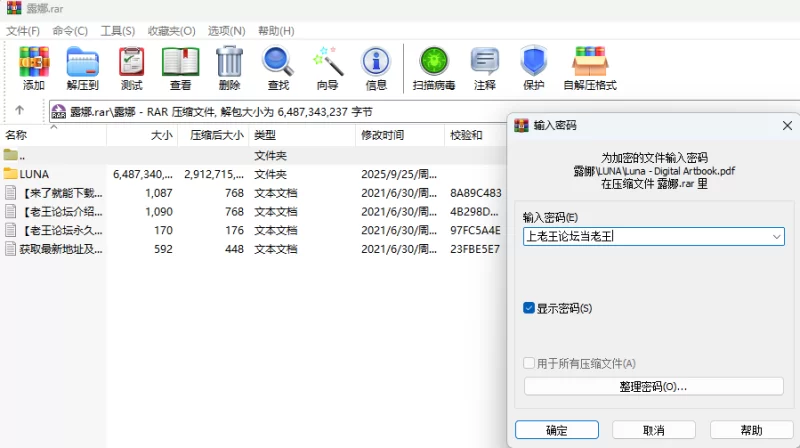Image resolution: width=800 pixels, height=448 pixels.
Task: Close the 输入密码 dialog
Action: tap(787, 126)
